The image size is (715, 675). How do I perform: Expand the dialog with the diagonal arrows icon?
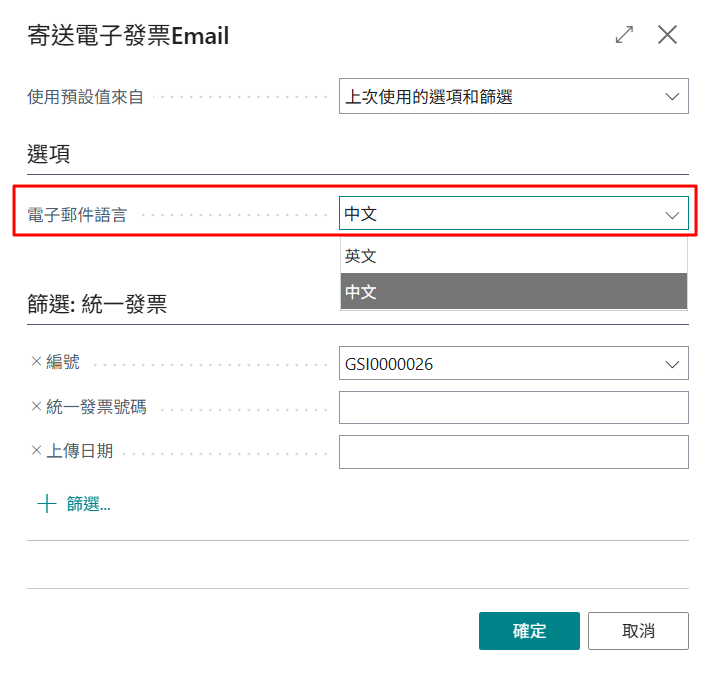(x=624, y=35)
